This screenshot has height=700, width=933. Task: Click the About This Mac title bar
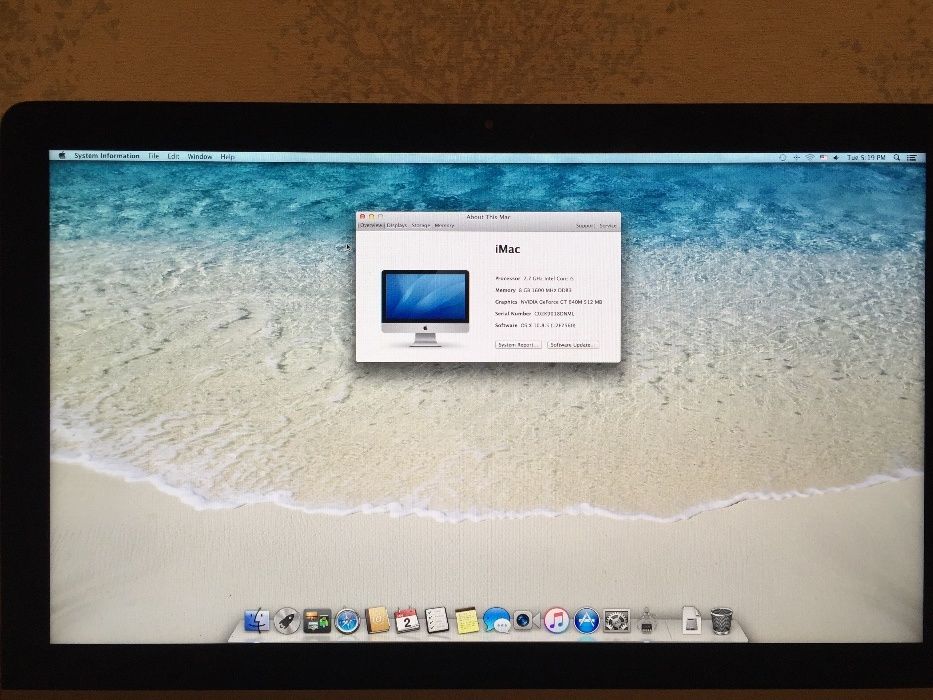(488, 217)
